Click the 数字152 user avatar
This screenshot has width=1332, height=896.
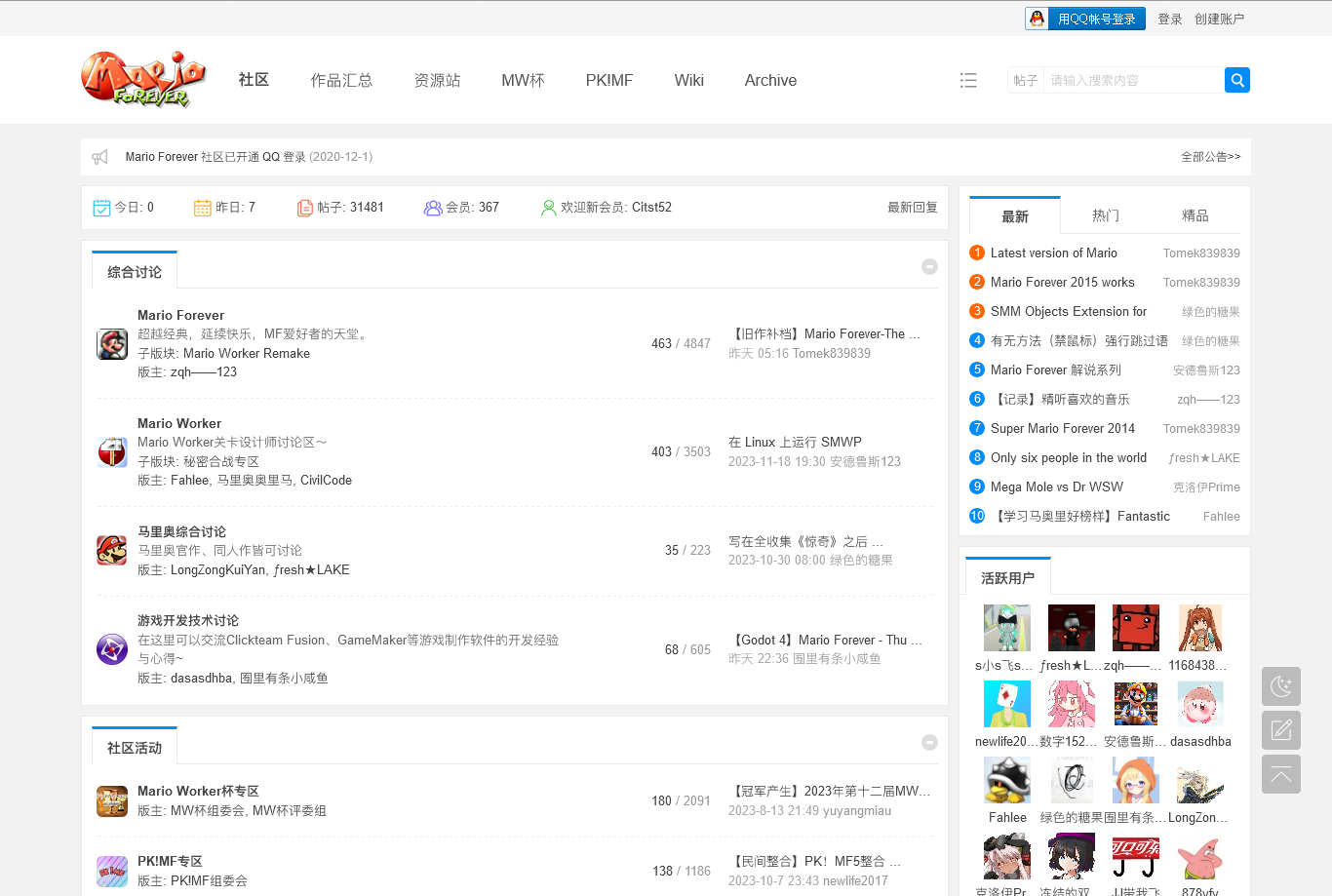coord(1072,704)
